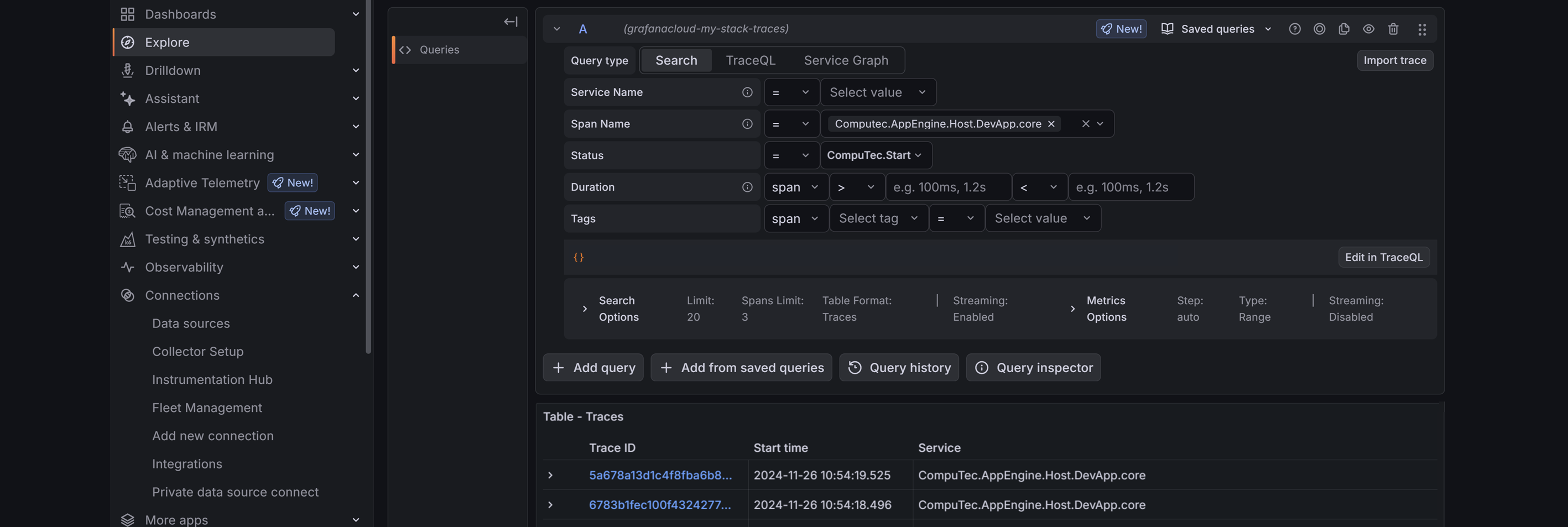The width and height of the screenshot is (1568, 527).
Task: Click Edit in TraceQL button
Action: click(1384, 257)
